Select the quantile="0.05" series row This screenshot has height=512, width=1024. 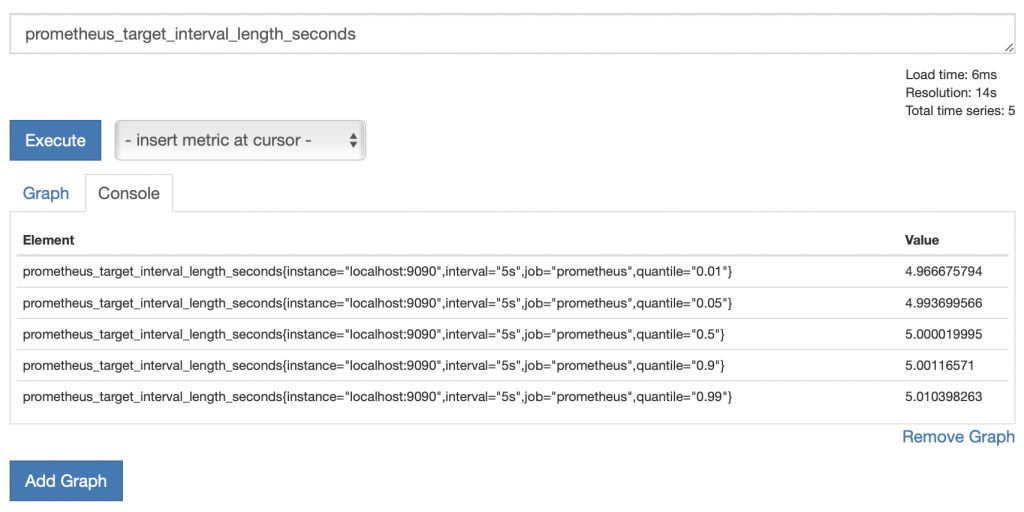(x=378, y=303)
